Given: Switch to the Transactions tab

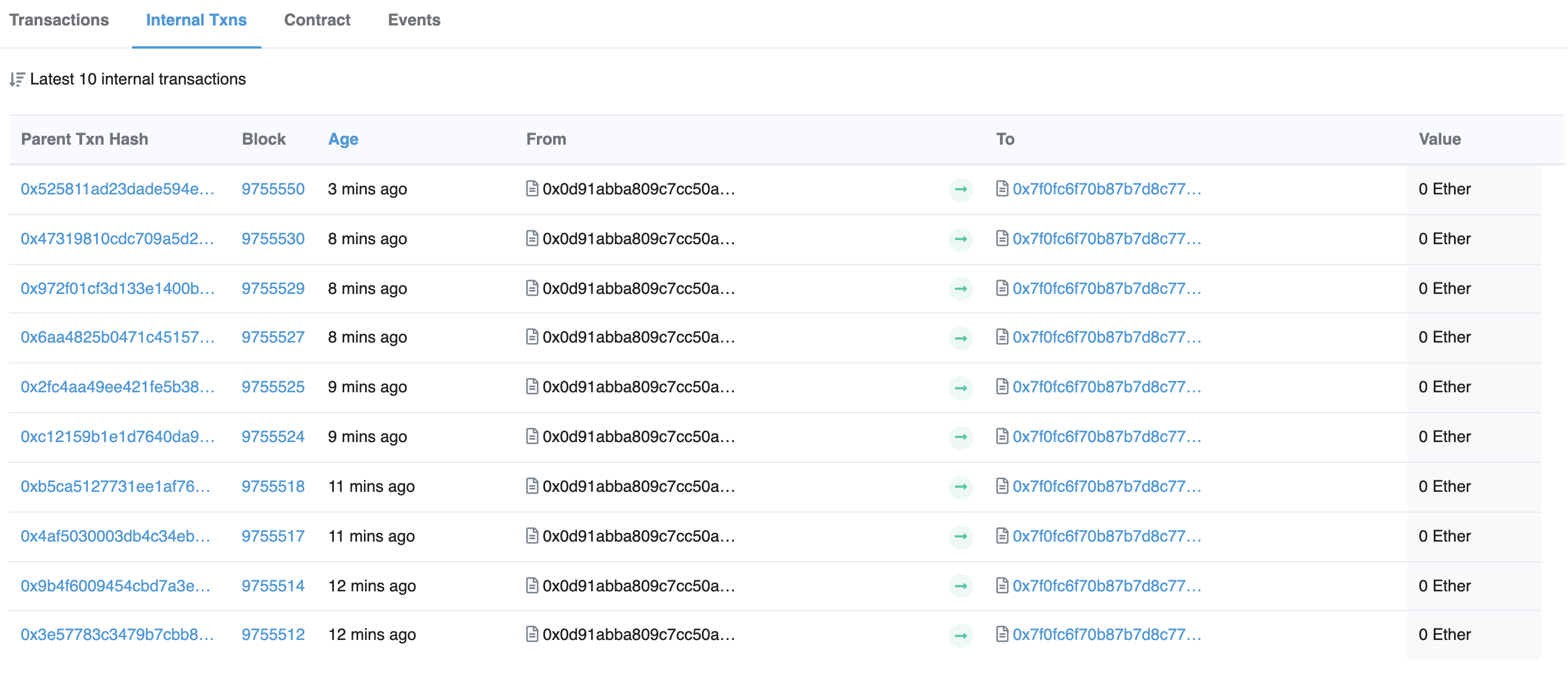Looking at the screenshot, I should (x=59, y=20).
